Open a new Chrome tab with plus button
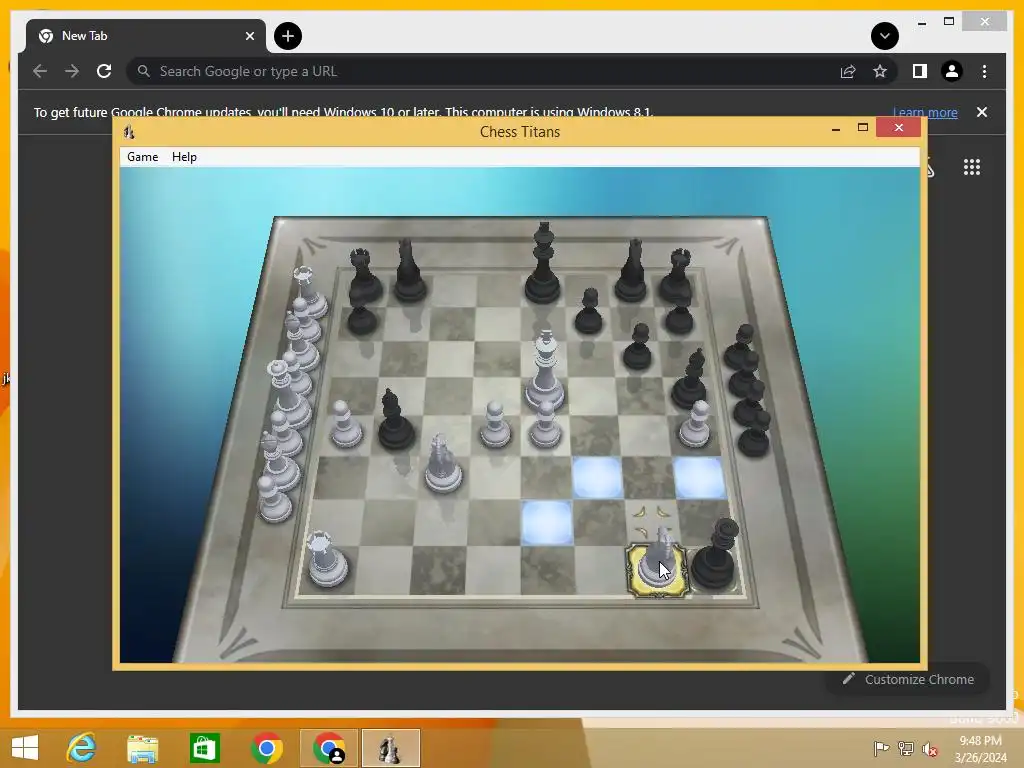 tap(288, 36)
